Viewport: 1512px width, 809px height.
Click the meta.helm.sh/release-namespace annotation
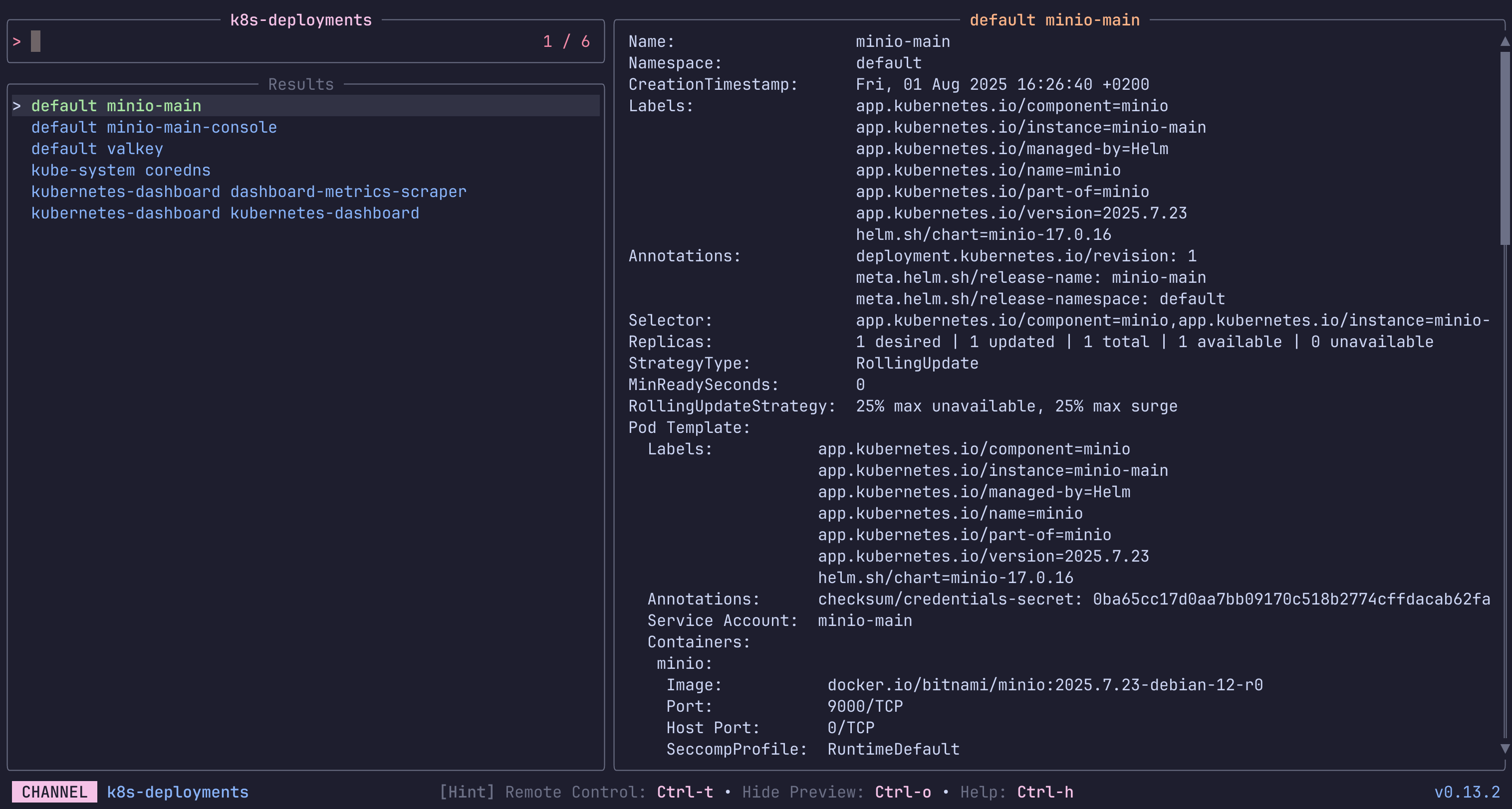[x=1040, y=299]
